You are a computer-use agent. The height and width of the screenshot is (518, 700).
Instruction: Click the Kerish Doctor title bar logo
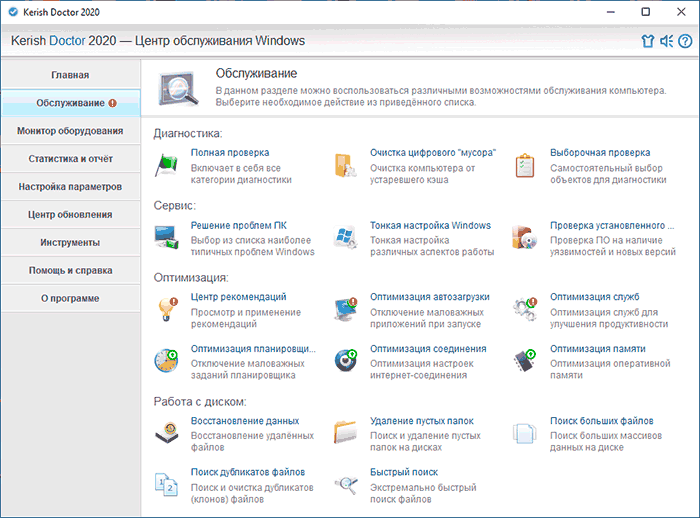(13, 12)
